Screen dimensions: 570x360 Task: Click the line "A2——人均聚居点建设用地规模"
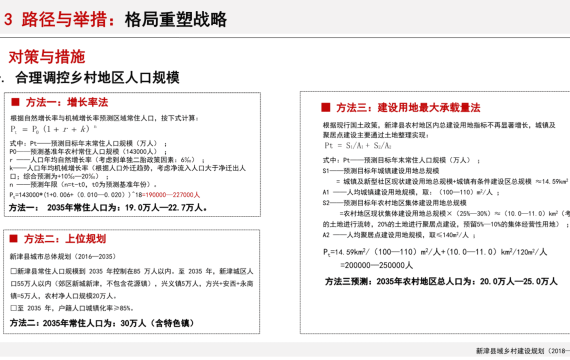coord(399,235)
